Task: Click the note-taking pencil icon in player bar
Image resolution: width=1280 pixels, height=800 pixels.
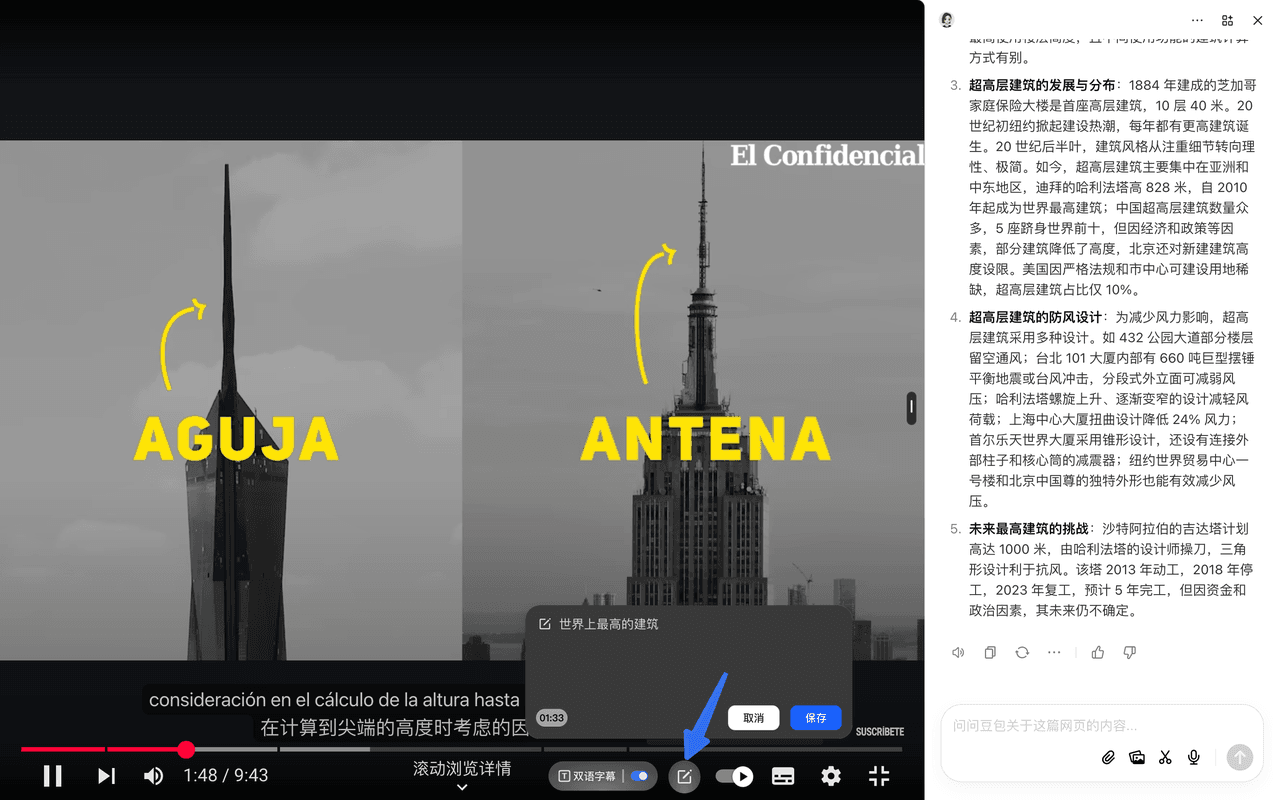Action: click(684, 776)
